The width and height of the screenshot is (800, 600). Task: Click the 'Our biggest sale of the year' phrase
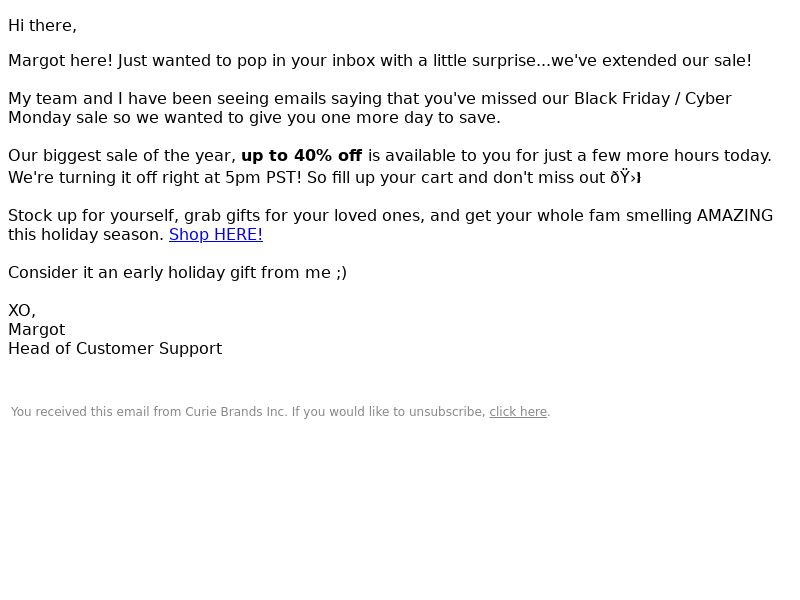[x=122, y=156]
